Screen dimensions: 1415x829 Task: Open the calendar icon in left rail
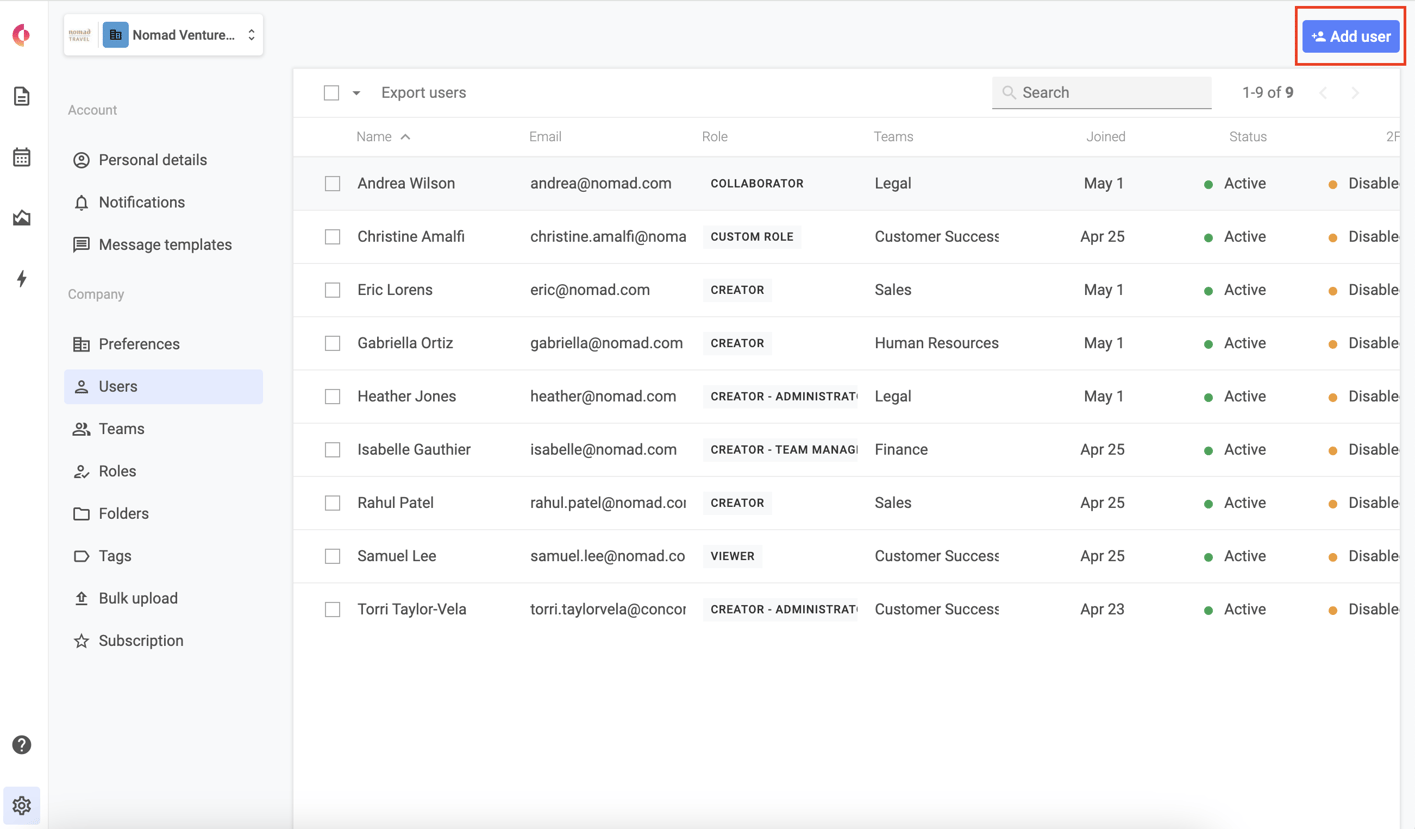pyautogui.click(x=22, y=158)
